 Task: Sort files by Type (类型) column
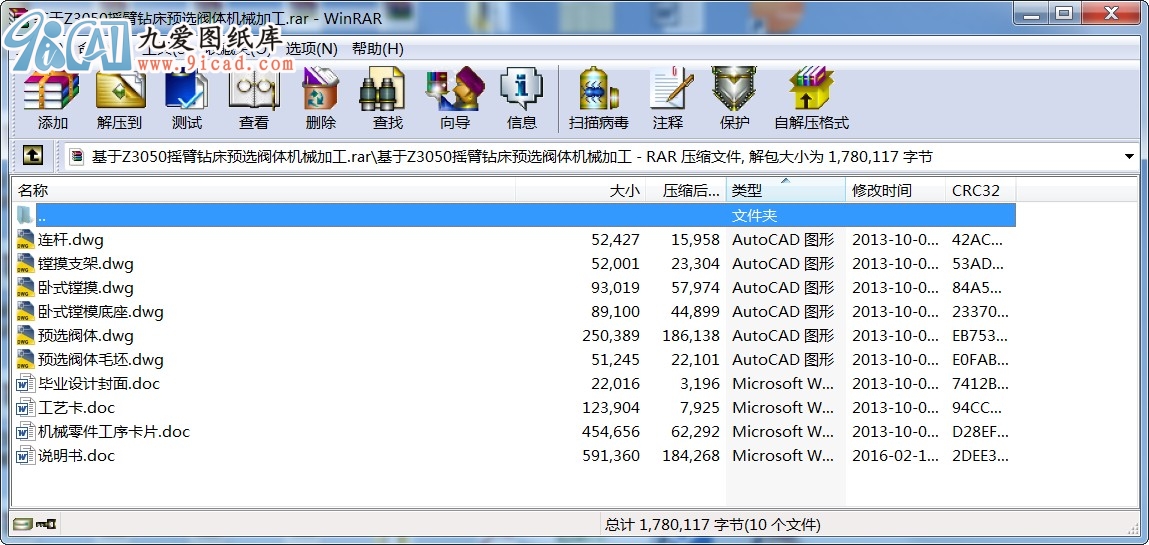coord(785,191)
